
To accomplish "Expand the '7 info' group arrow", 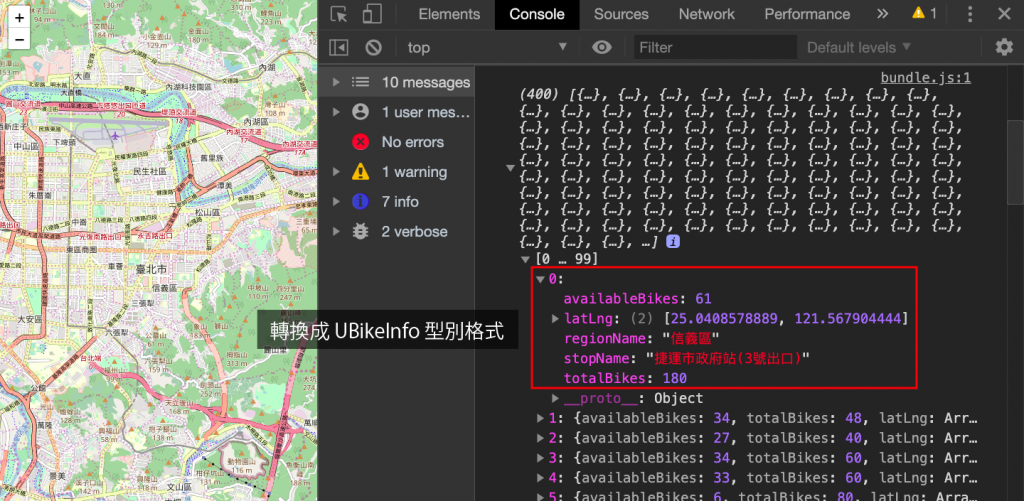I will pyautogui.click(x=336, y=202).
